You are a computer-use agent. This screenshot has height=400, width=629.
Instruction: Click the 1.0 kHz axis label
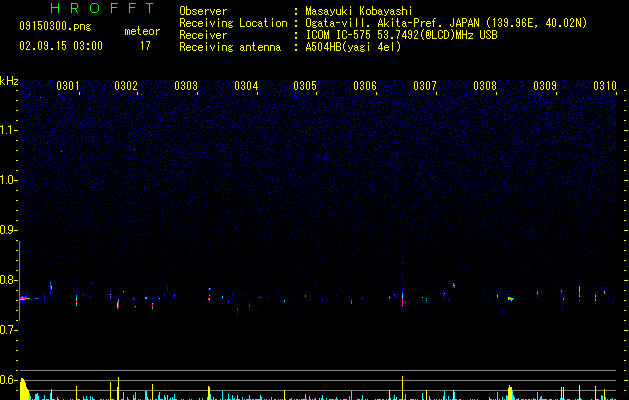pos(8,180)
